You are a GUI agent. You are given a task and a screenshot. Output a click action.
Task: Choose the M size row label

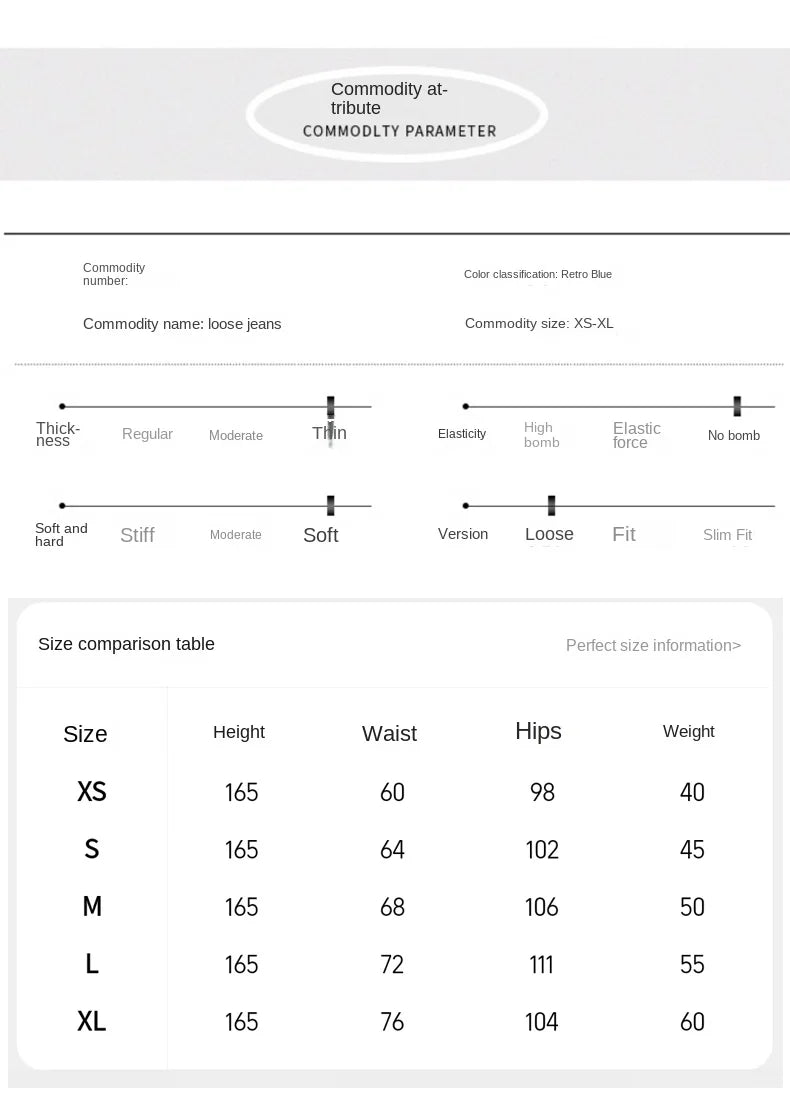[92, 906]
